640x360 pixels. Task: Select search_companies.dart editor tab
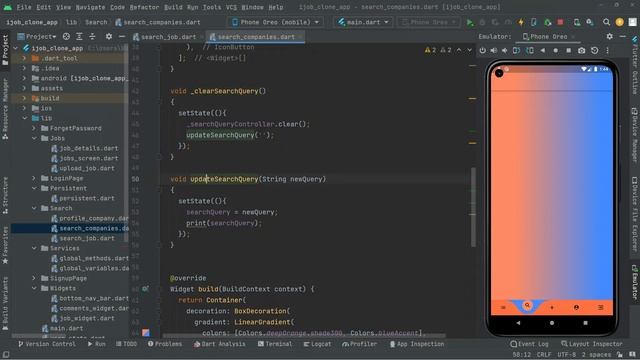tap(256, 37)
